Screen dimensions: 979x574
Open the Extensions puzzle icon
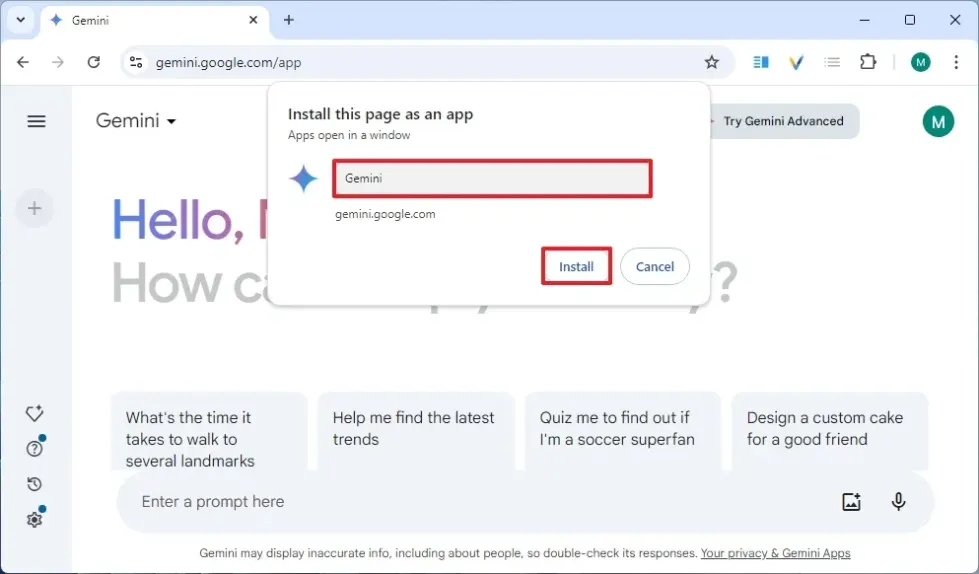coord(868,62)
